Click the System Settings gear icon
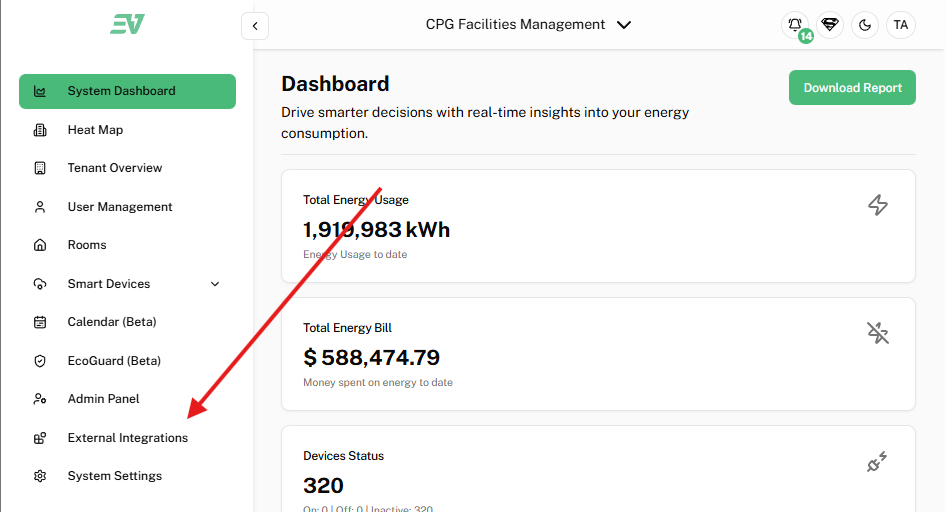946x512 pixels. coord(40,476)
